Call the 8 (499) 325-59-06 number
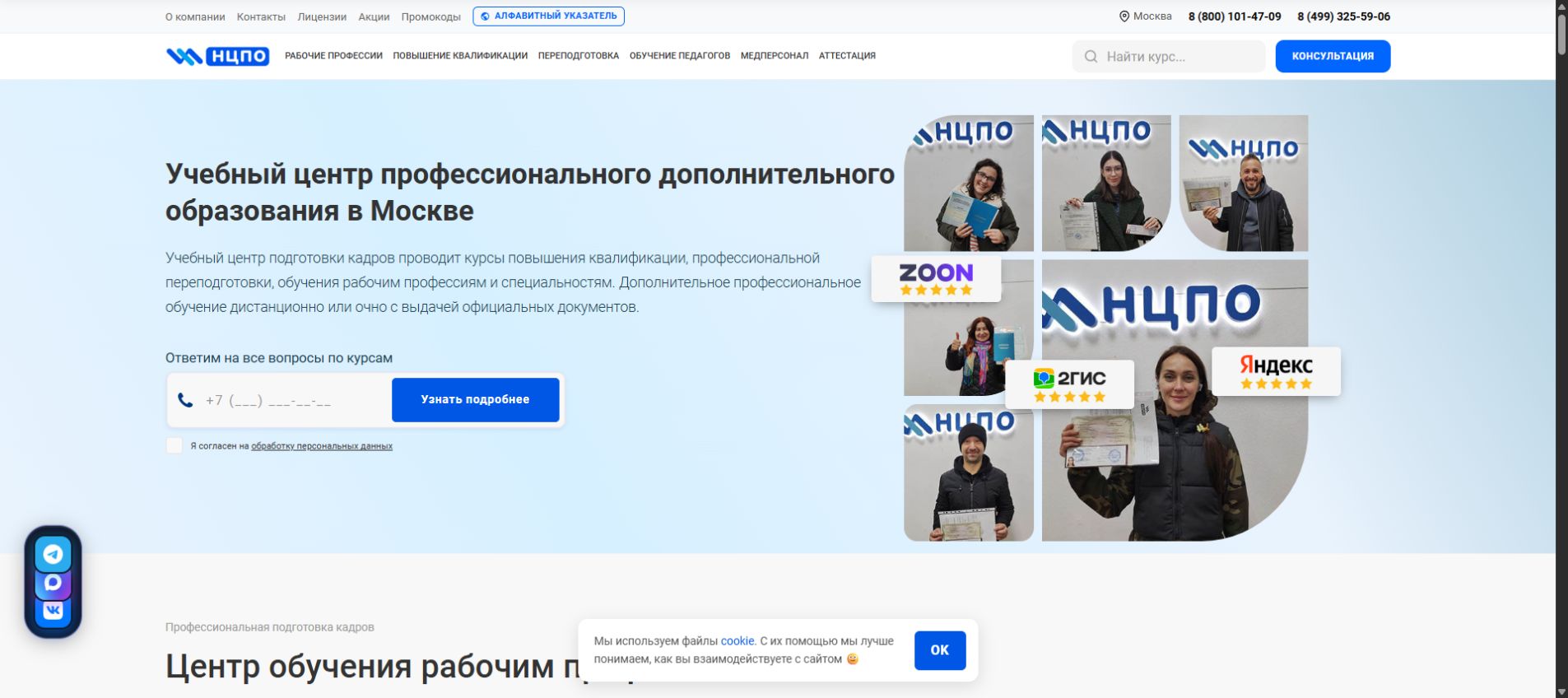This screenshot has width=1568, height=698. click(x=1343, y=16)
